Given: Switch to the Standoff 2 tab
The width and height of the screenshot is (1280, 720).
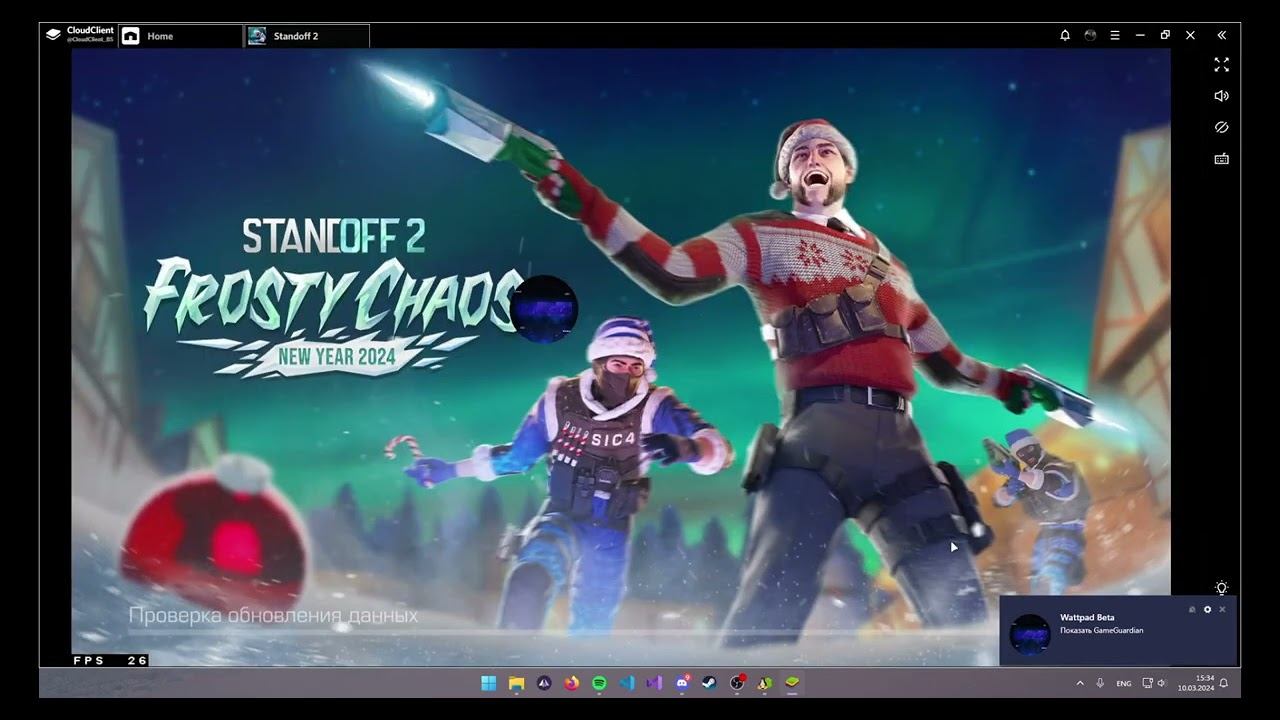Looking at the screenshot, I should point(307,36).
